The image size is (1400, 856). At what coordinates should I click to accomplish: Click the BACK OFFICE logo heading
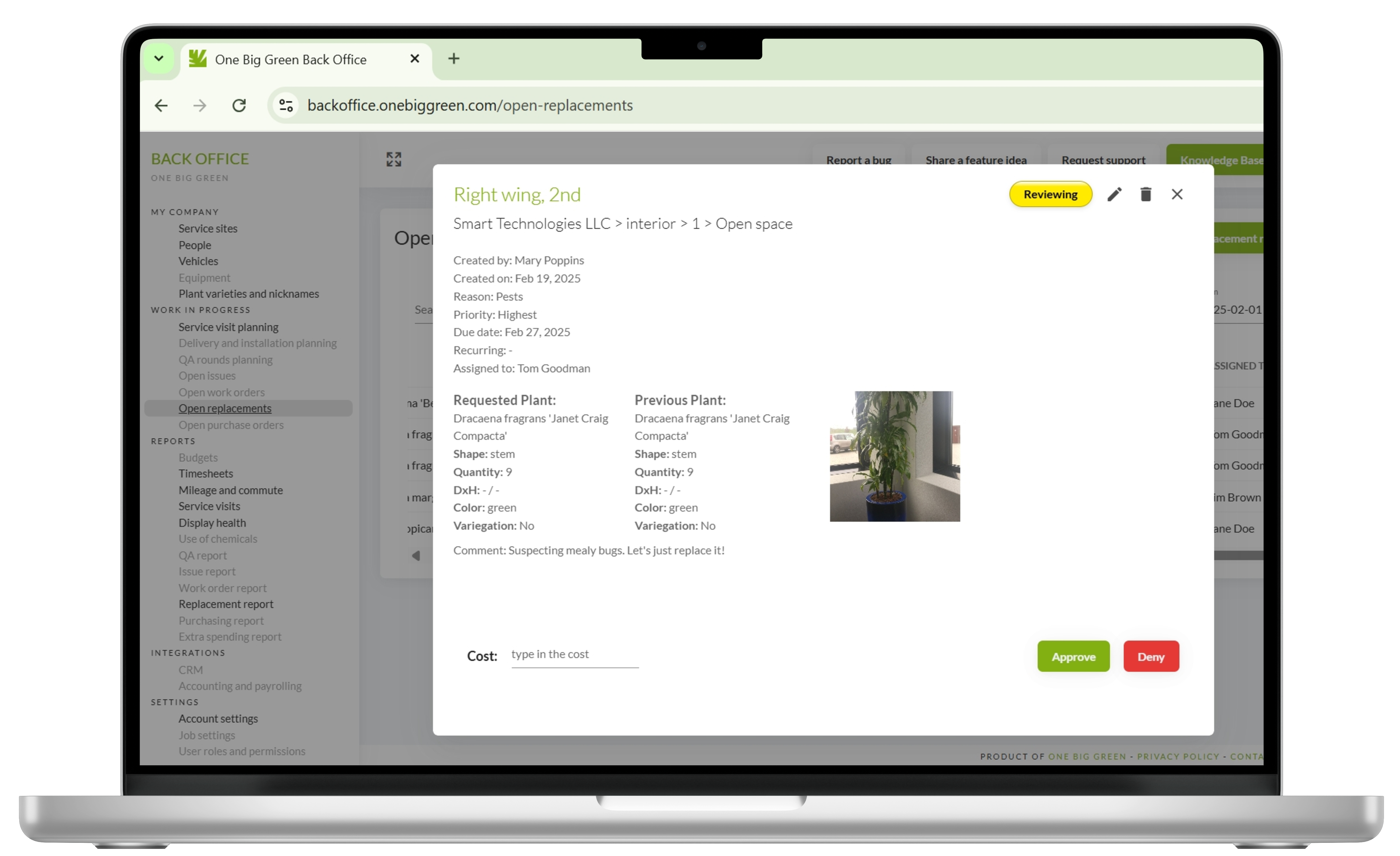coord(200,159)
